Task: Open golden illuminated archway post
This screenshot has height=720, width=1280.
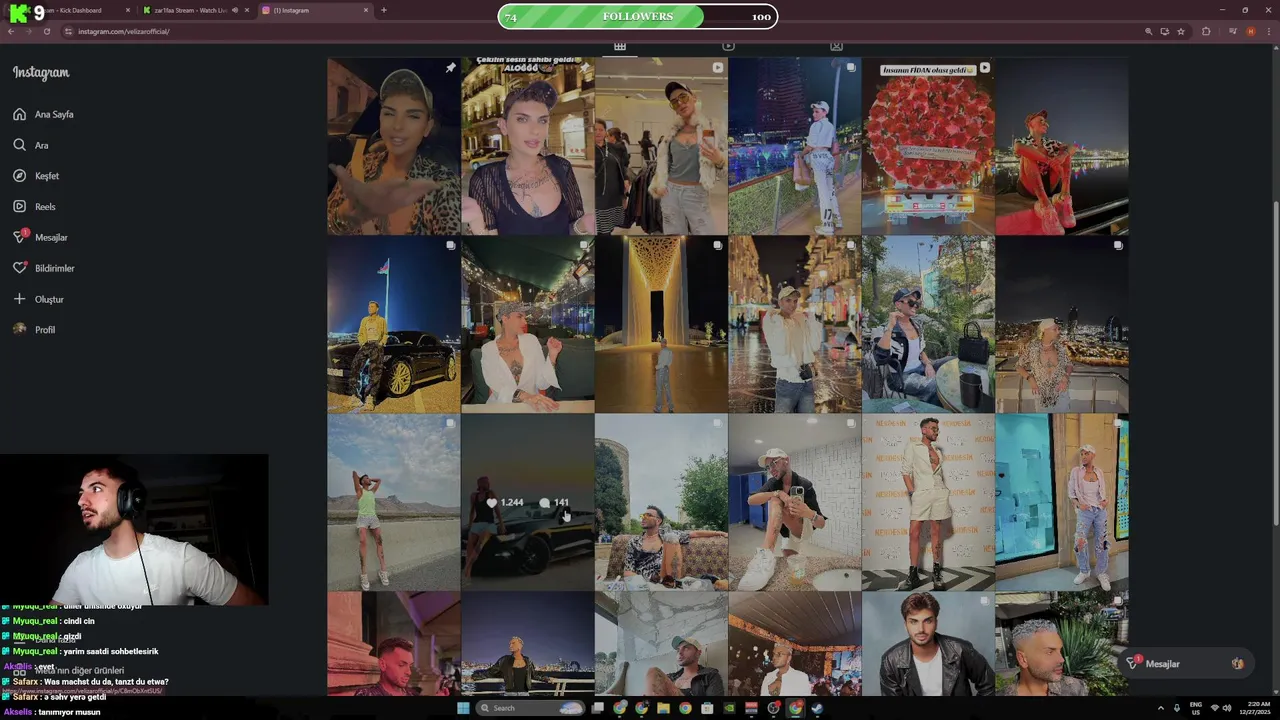Action: click(661, 324)
